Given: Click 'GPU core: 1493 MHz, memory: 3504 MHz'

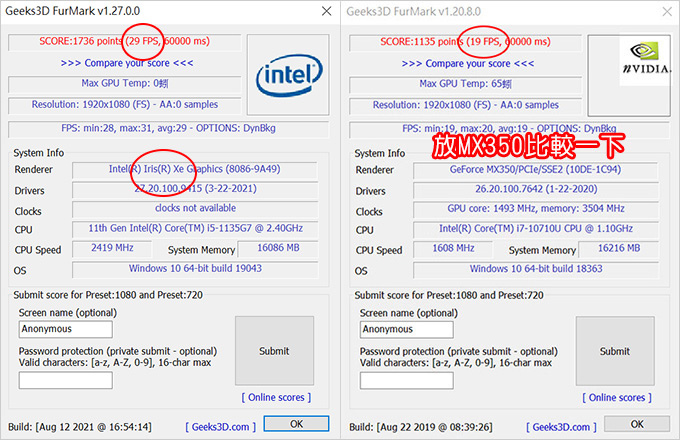Looking at the screenshot, I should tap(536, 209).
